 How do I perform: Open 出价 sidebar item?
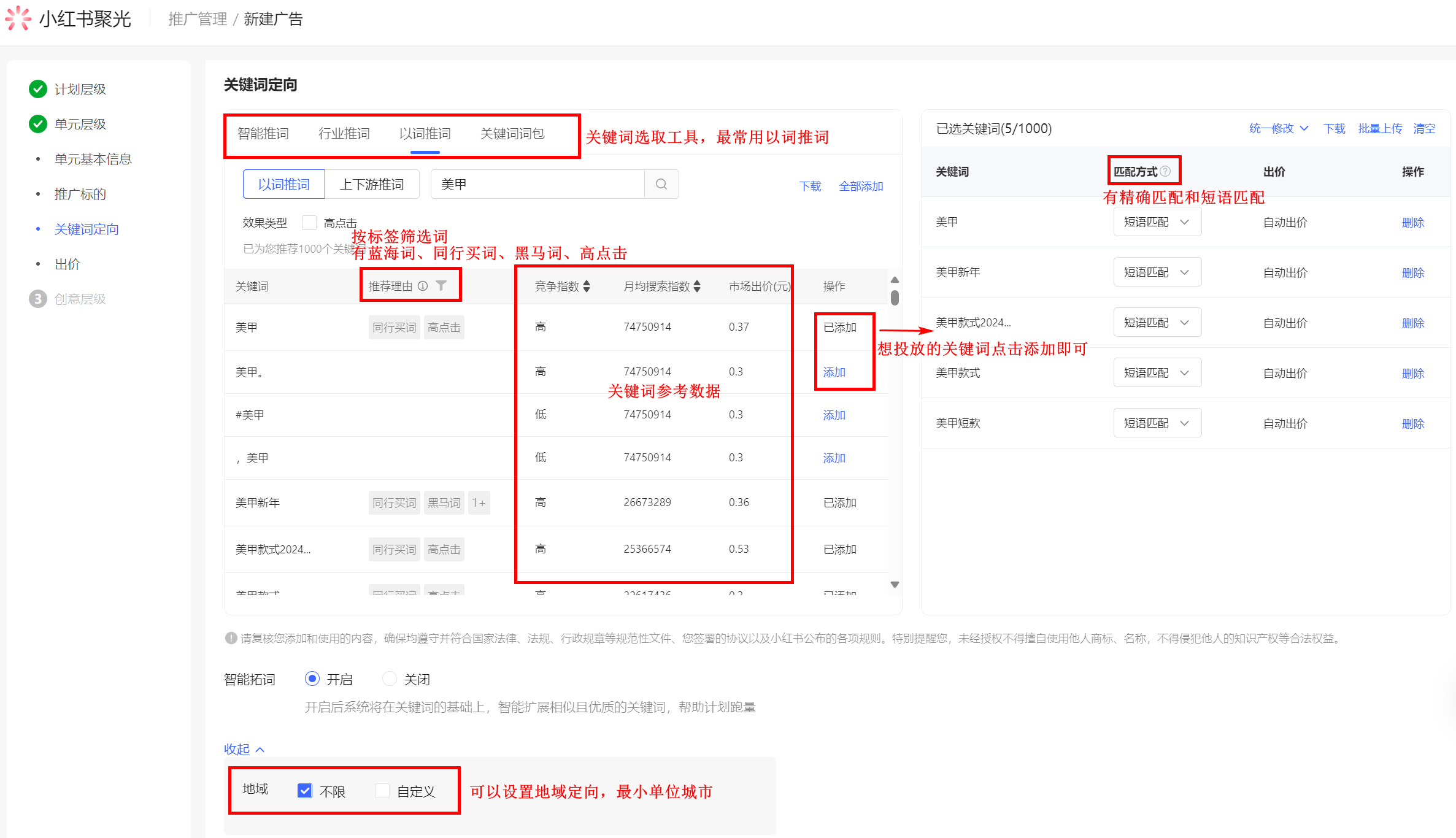[x=67, y=264]
